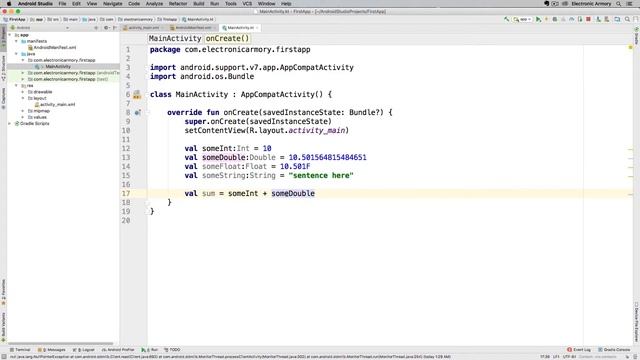
Task: Open the Build menu
Action: 199,4
